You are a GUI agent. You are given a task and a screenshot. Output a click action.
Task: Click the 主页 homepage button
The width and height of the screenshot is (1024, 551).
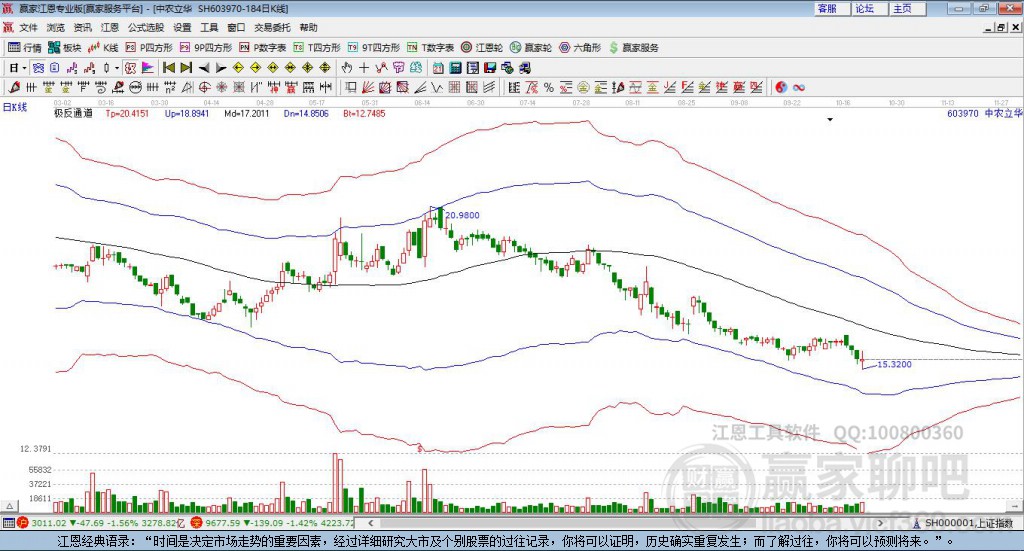[908, 8]
